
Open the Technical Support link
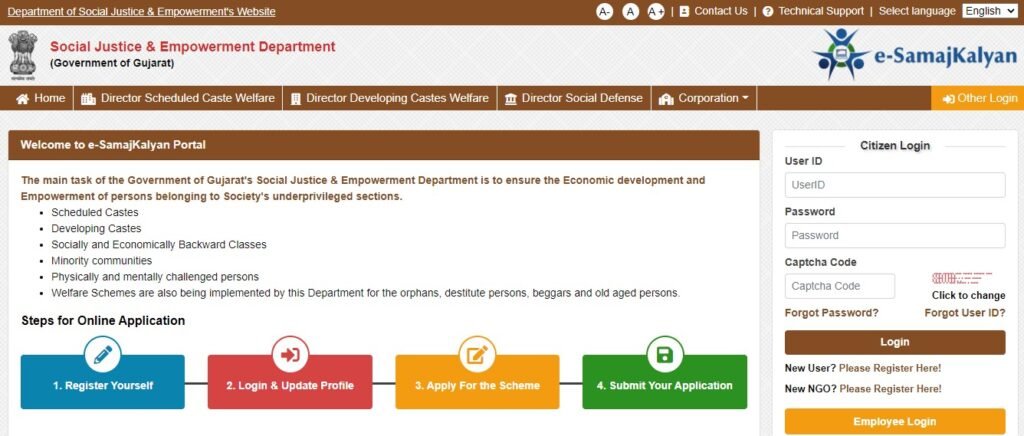point(821,11)
